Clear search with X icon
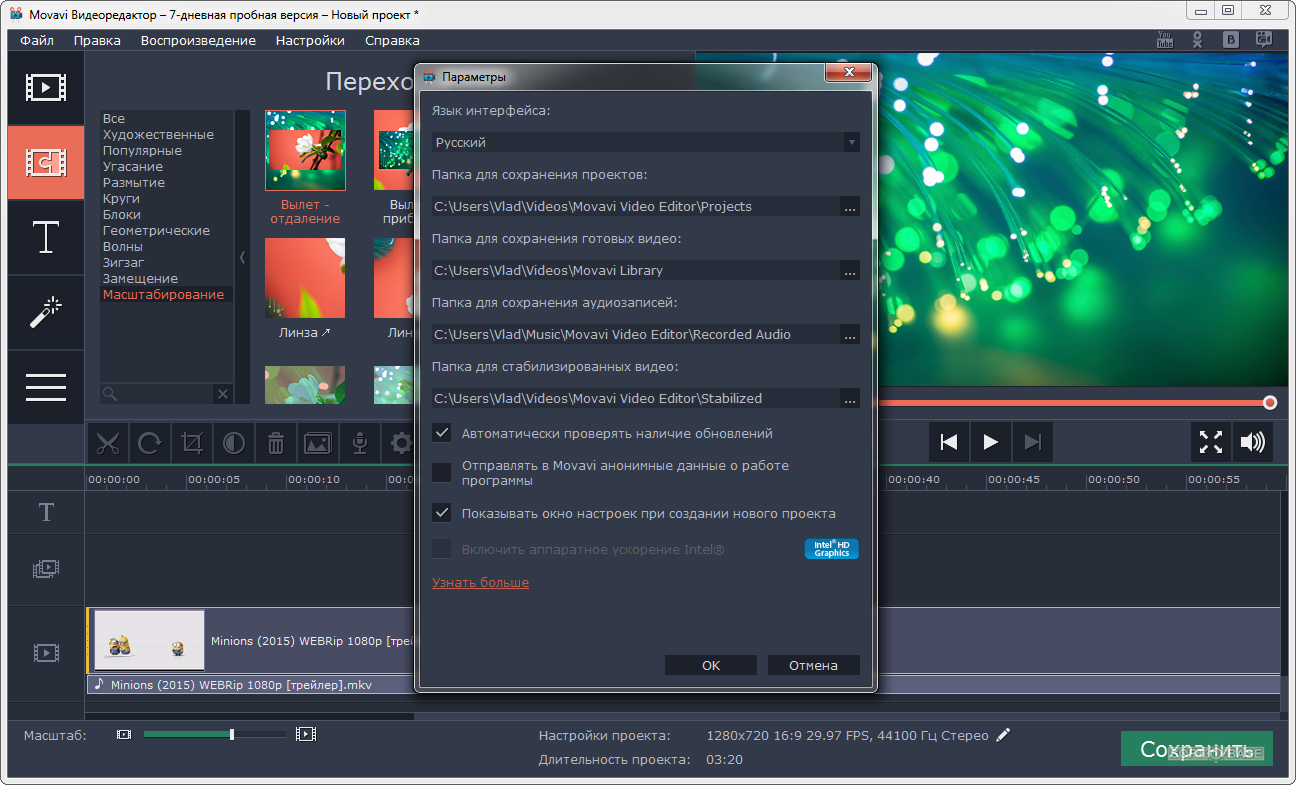Image resolution: width=1296 pixels, height=785 pixels. [223, 394]
